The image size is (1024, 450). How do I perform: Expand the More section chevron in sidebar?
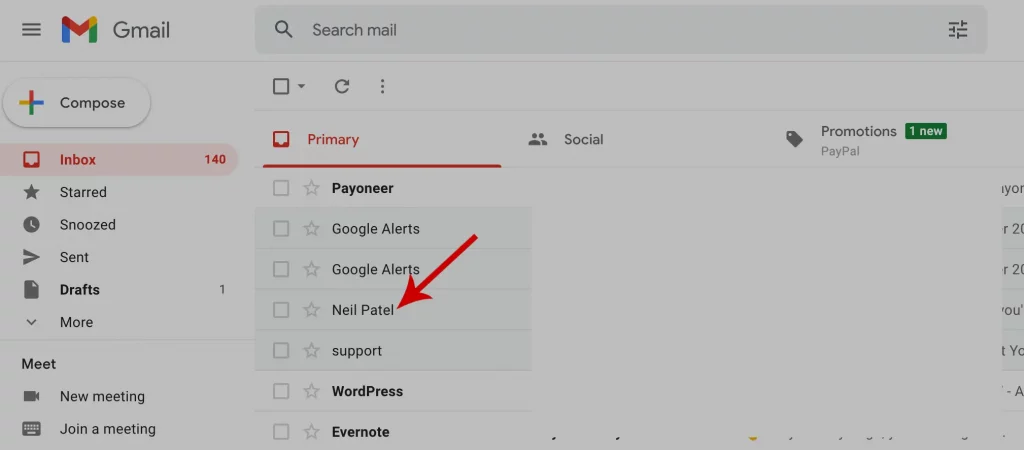[x=31, y=322]
